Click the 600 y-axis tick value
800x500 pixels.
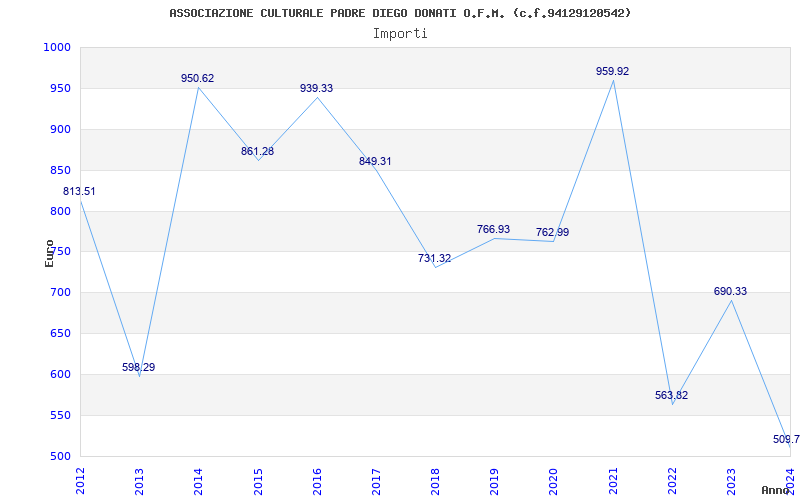60,374
